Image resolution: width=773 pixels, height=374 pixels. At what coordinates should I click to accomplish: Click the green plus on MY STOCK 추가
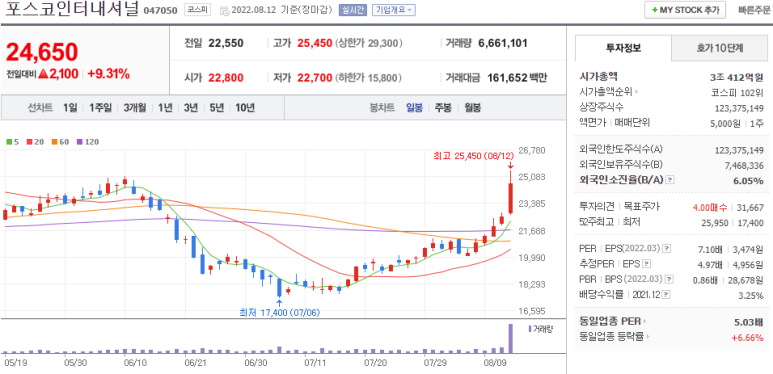coord(654,10)
